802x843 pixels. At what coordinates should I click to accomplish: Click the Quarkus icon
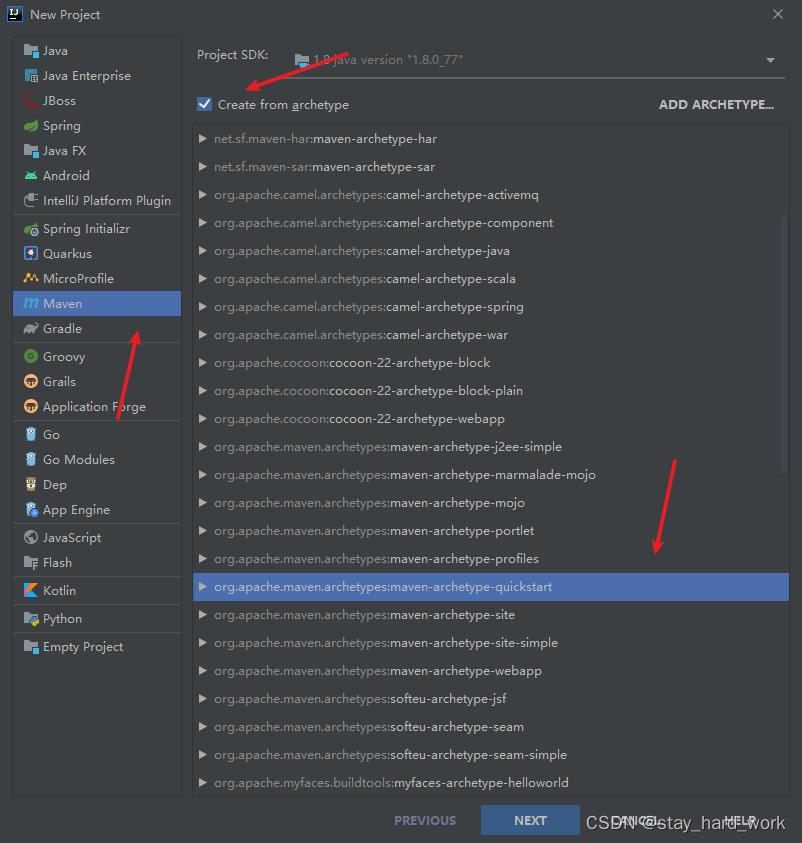[31, 254]
